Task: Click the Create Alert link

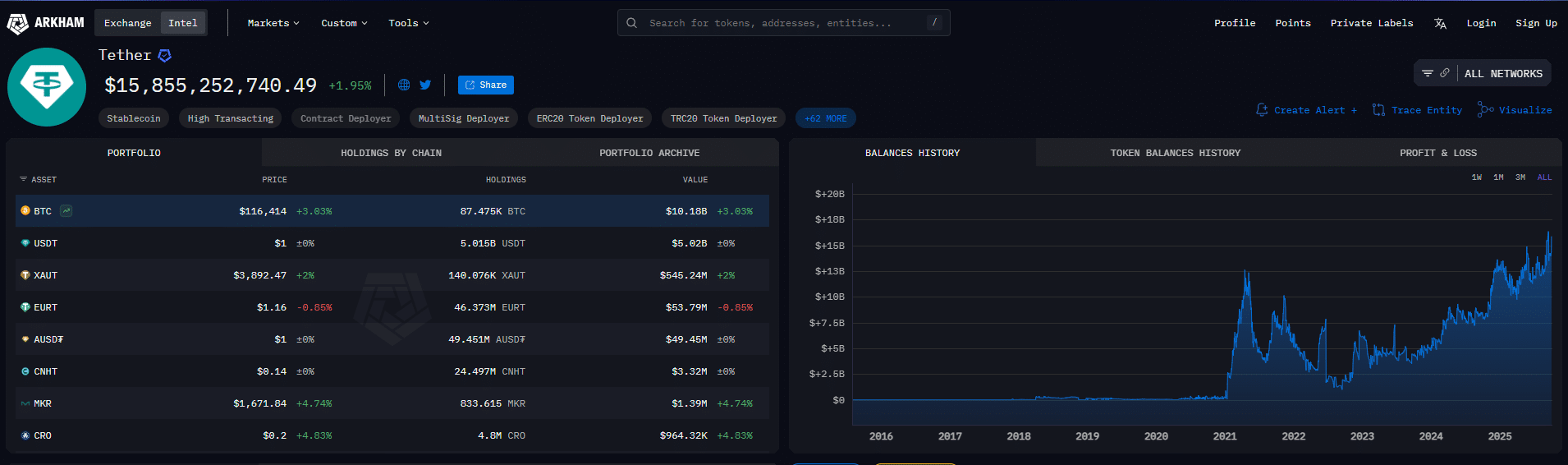Action: 1306,110
